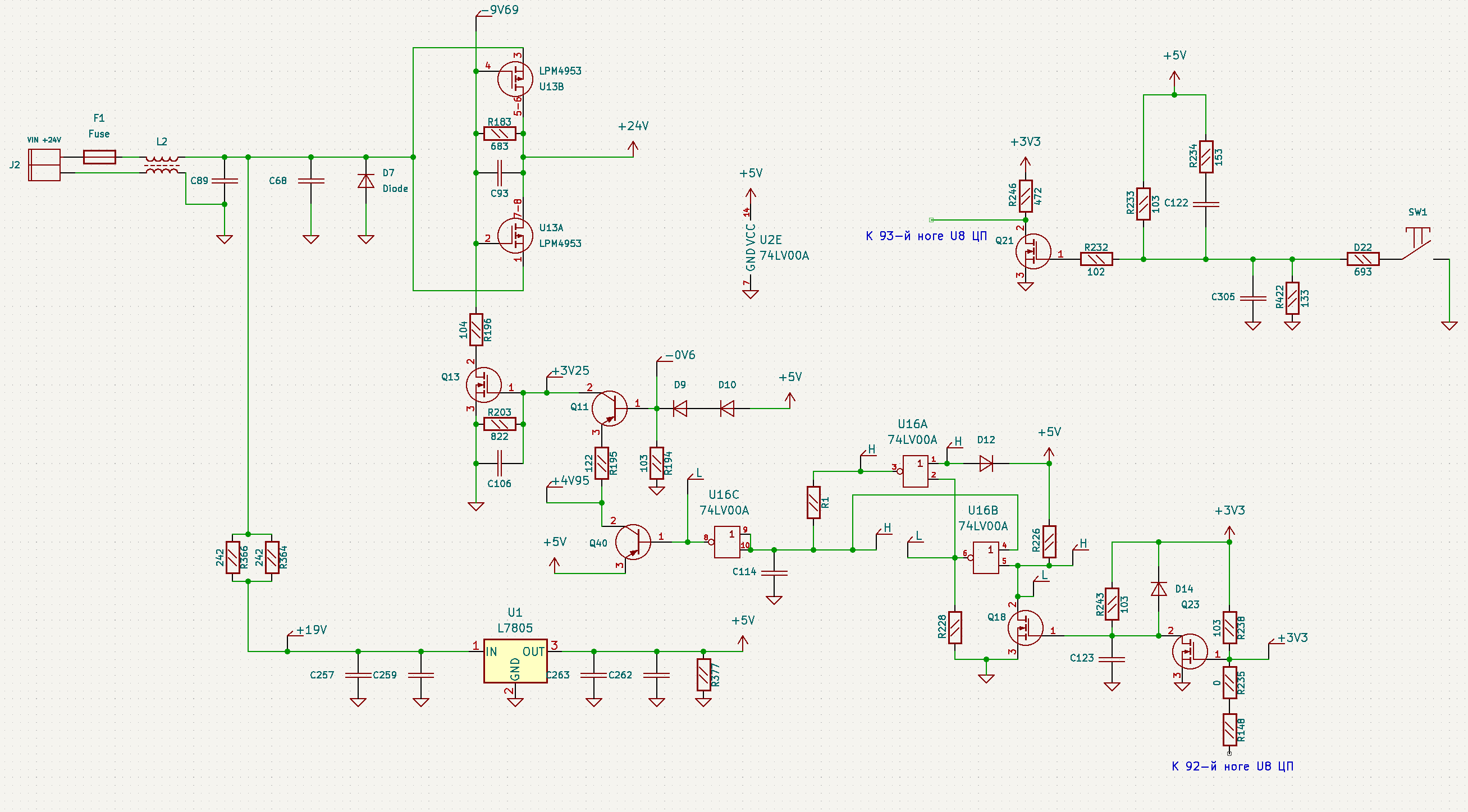The height and width of the screenshot is (812, 1468).
Task: Click resistor R233 symbol
Action: pos(1143,204)
